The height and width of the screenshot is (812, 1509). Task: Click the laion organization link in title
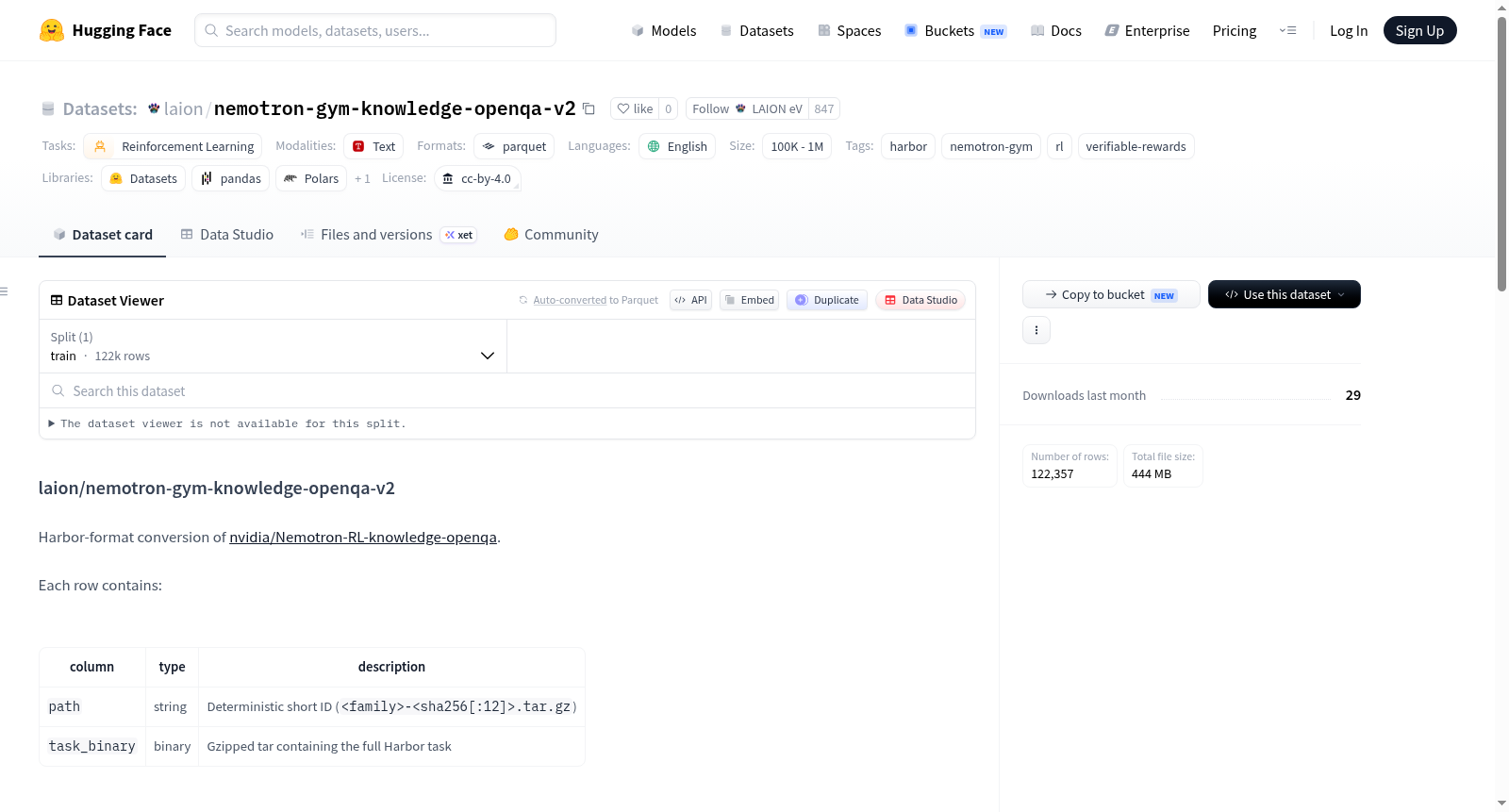click(x=183, y=108)
